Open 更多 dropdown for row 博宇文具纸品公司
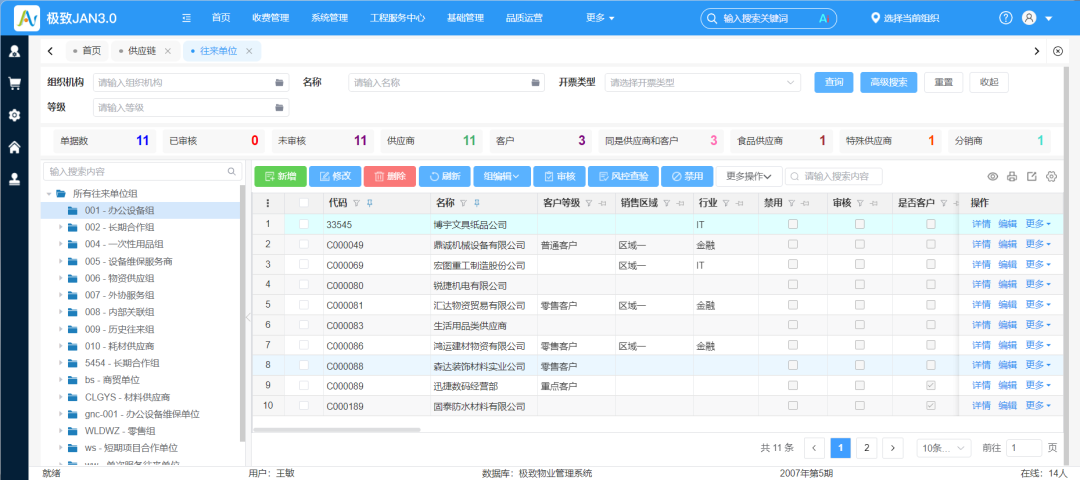The height and width of the screenshot is (480, 1080). (1038, 224)
